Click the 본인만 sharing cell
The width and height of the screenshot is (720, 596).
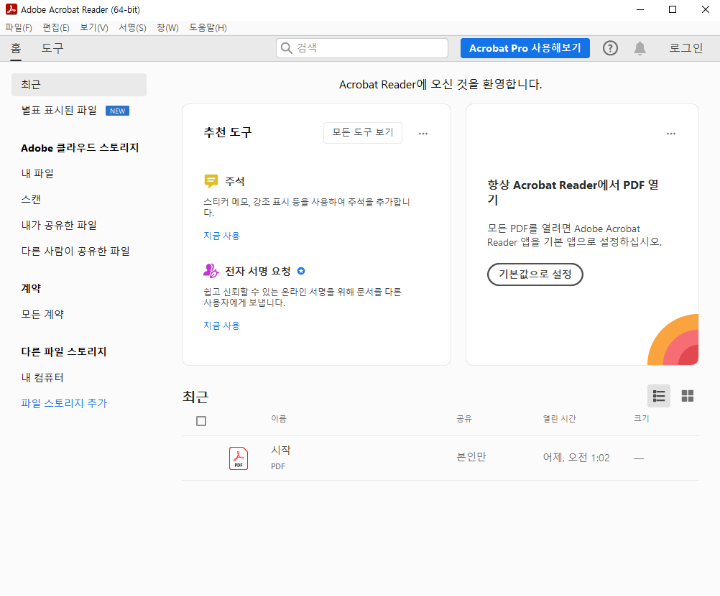(471, 457)
